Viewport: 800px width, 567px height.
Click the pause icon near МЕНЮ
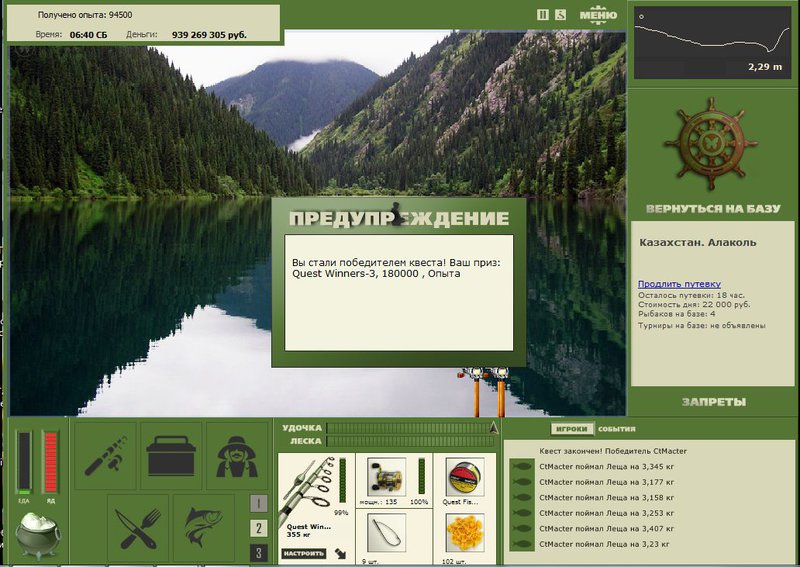542,15
